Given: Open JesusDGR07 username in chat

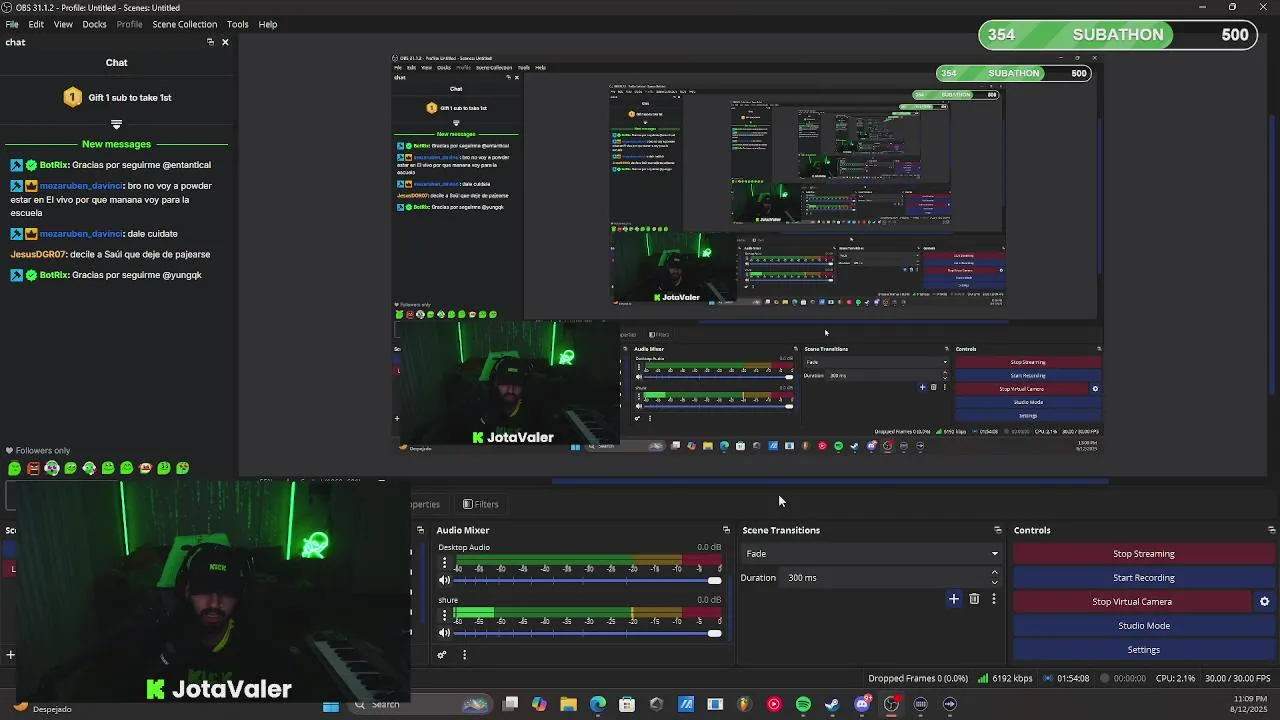Looking at the screenshot, I should [x=37, y=255].
